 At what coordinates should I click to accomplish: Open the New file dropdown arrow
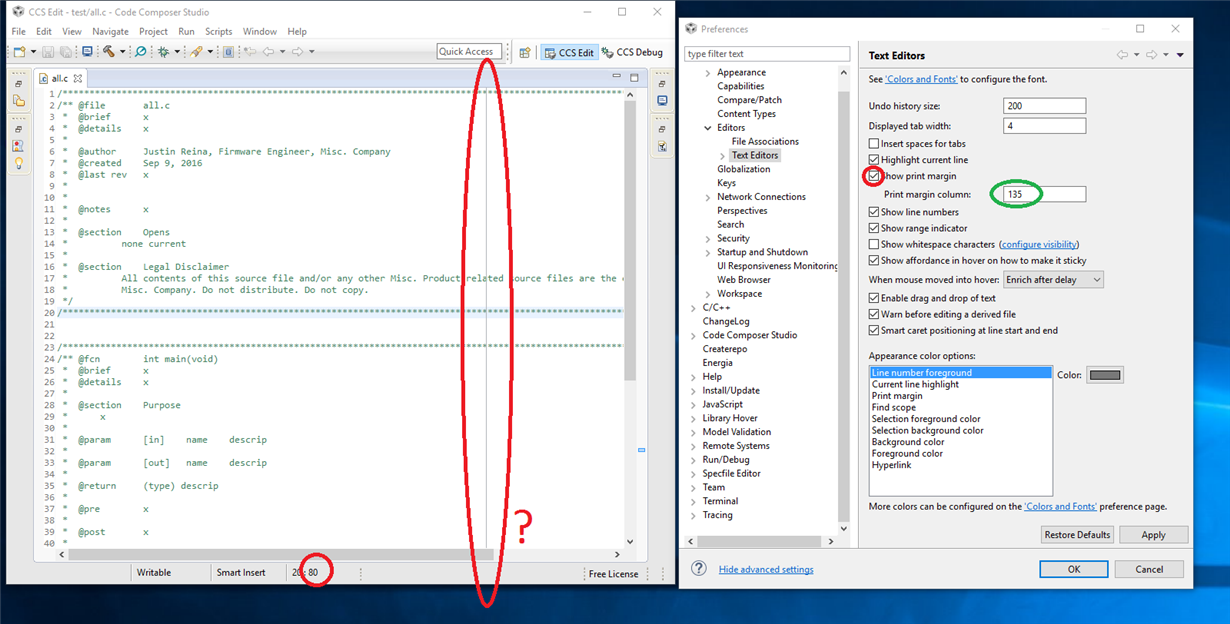pyautogui.click(x=33, y=52)
